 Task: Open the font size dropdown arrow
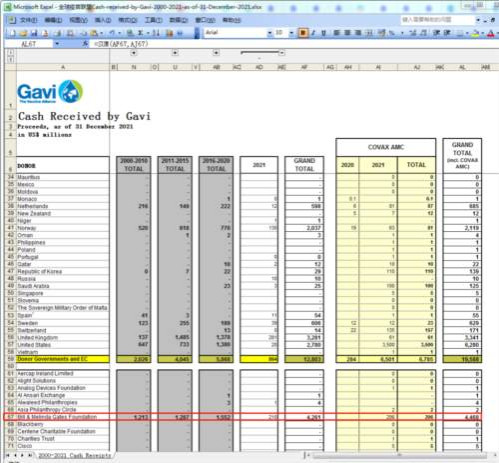[x=291, y=33]
